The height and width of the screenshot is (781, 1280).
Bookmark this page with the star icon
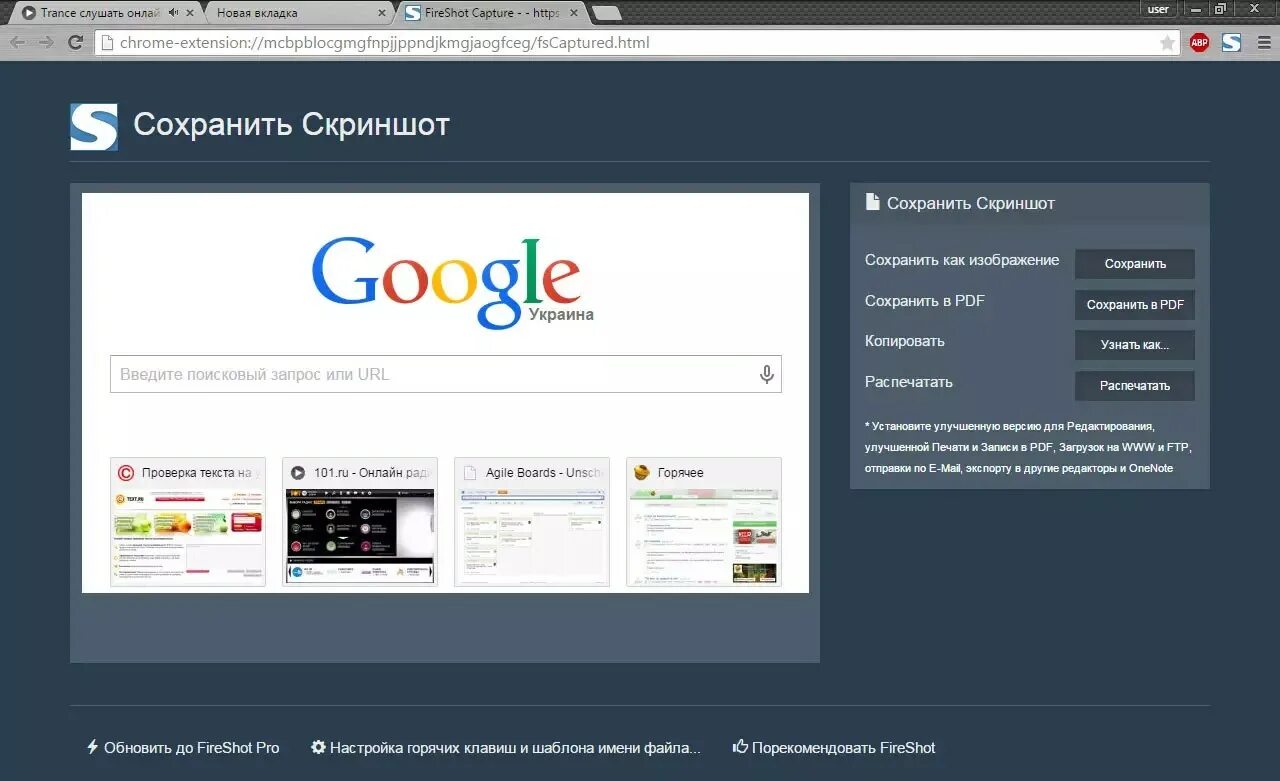(1167, 43)
